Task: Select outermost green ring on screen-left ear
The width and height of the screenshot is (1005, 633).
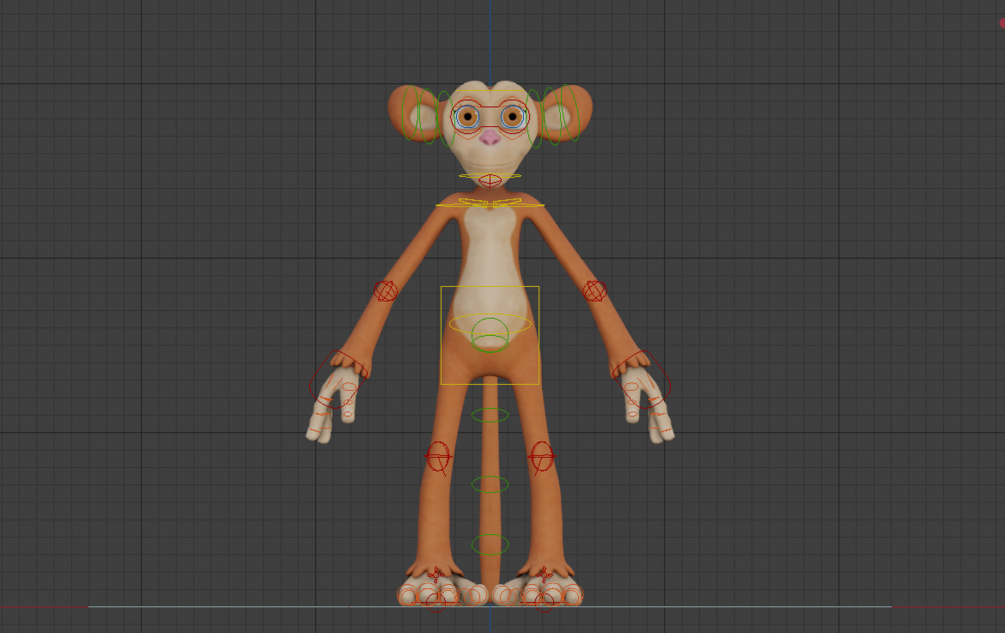Action: tap(410, 114)
